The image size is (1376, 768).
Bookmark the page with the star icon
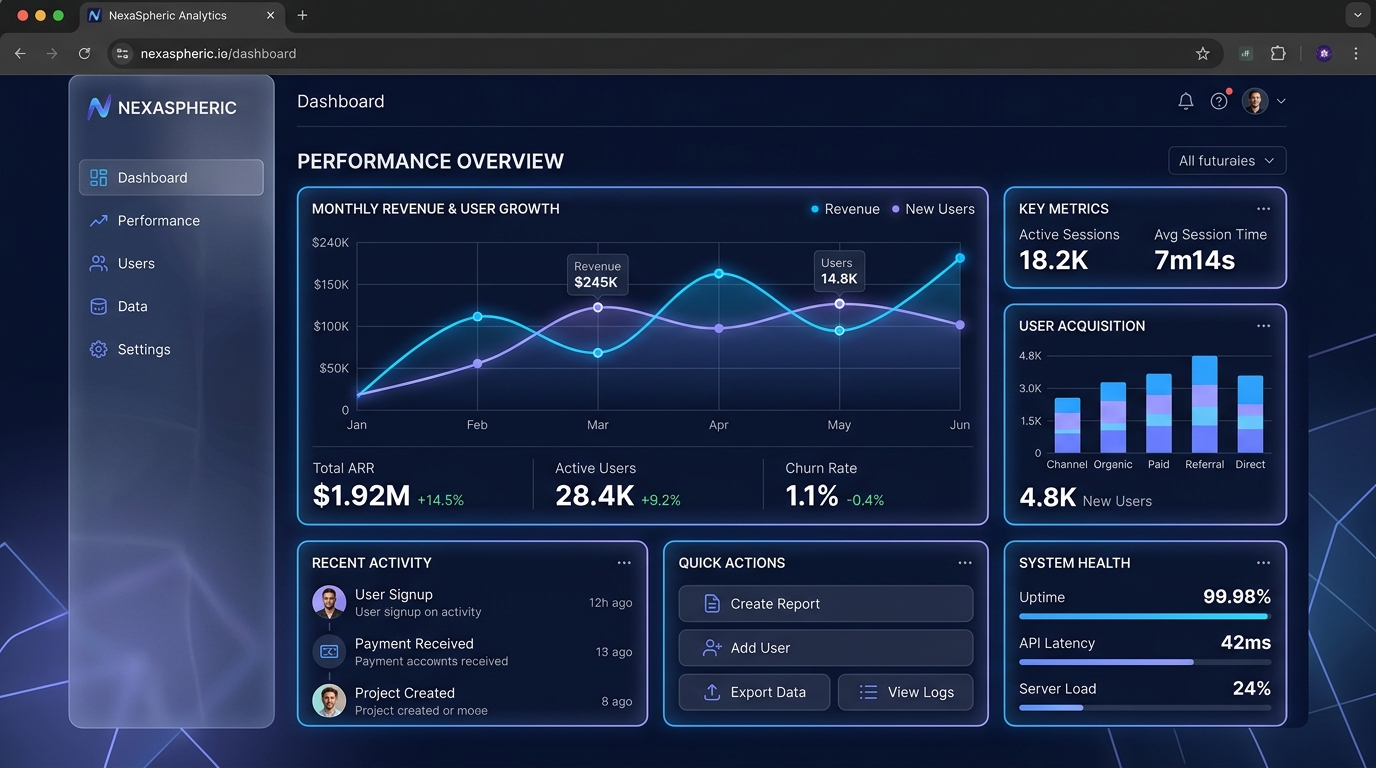[x=1203, y=54]
